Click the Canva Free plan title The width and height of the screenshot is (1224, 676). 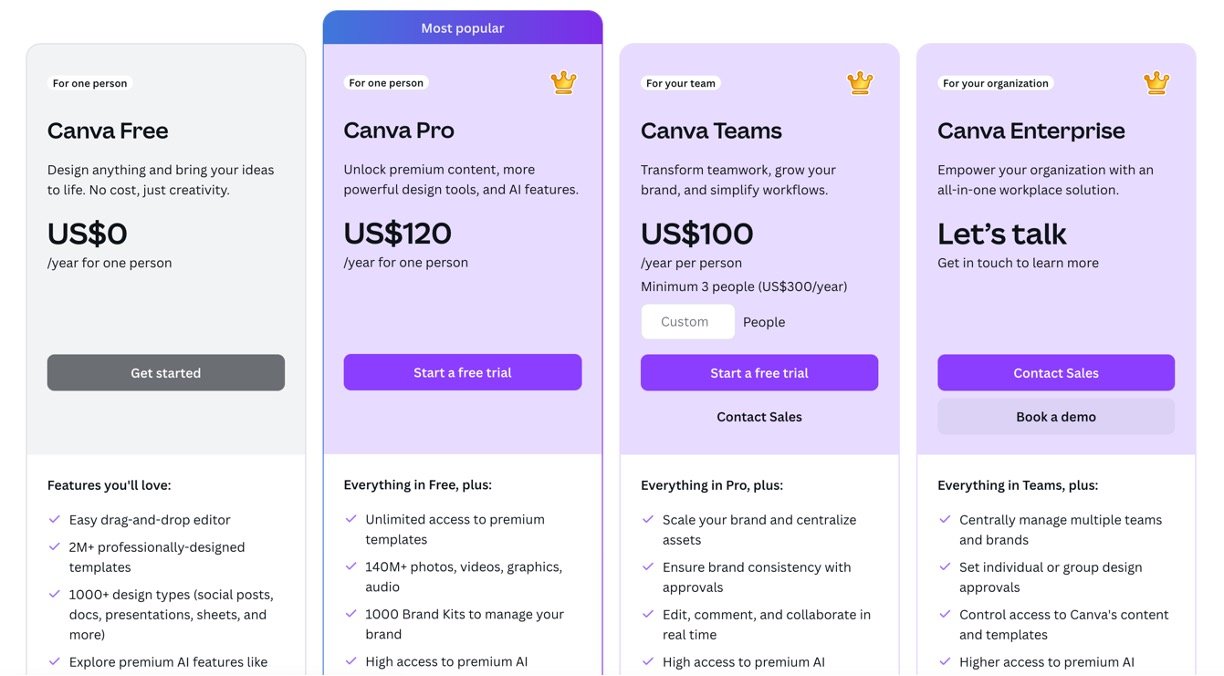107,131
